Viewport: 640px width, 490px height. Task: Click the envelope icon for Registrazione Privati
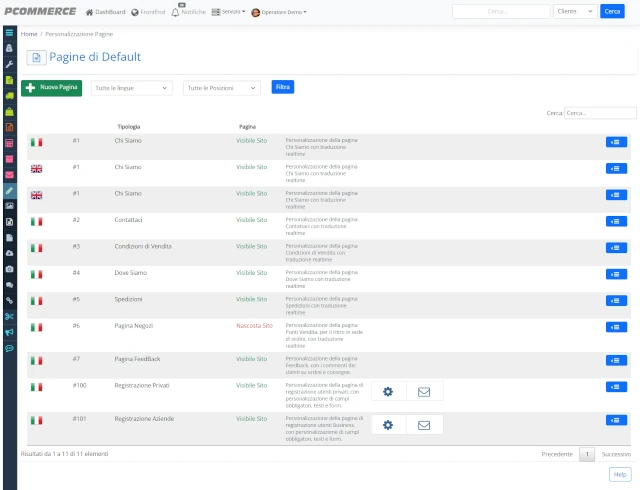click(424, 392)
